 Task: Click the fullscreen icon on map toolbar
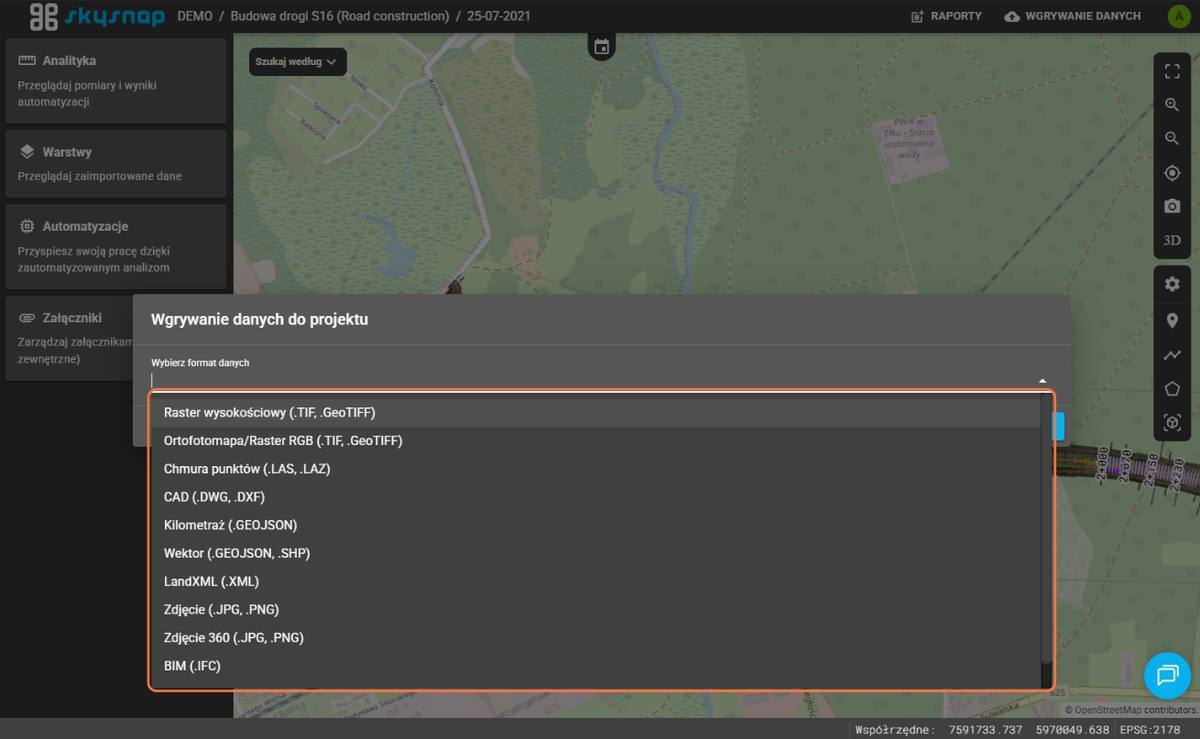click(x=1172, y=71)
